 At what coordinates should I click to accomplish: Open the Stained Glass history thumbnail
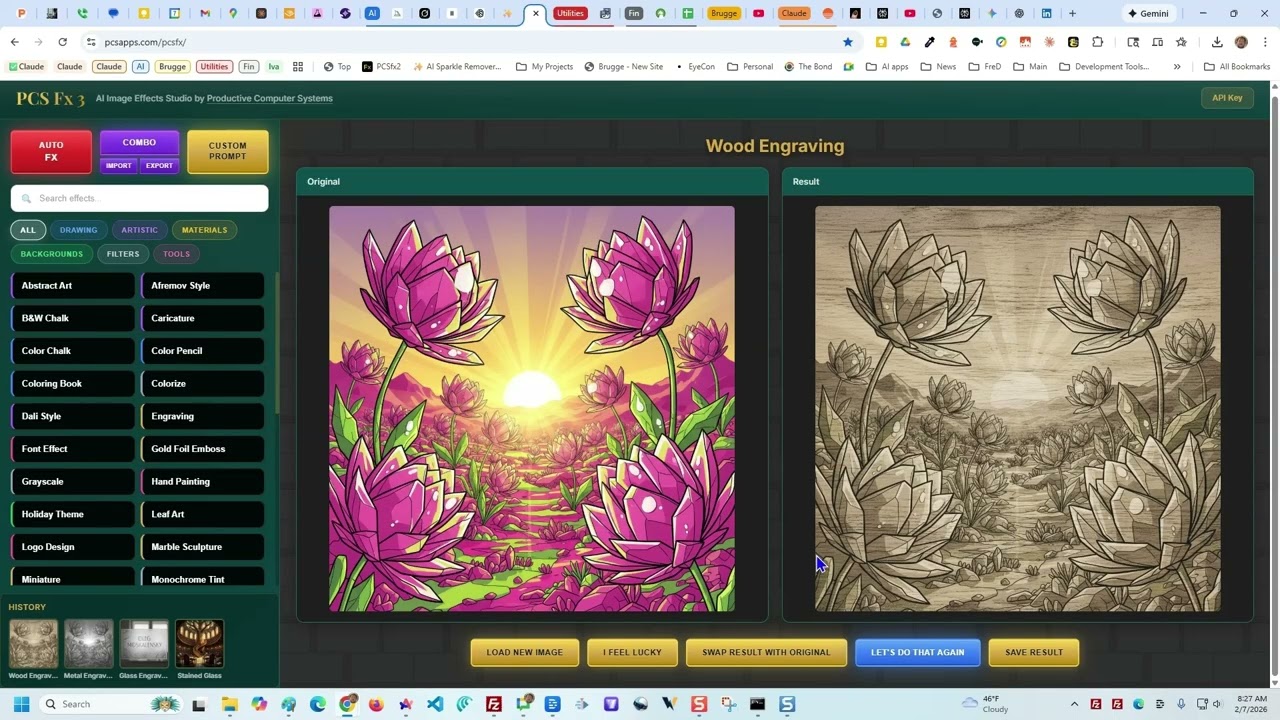click(199, 644)
